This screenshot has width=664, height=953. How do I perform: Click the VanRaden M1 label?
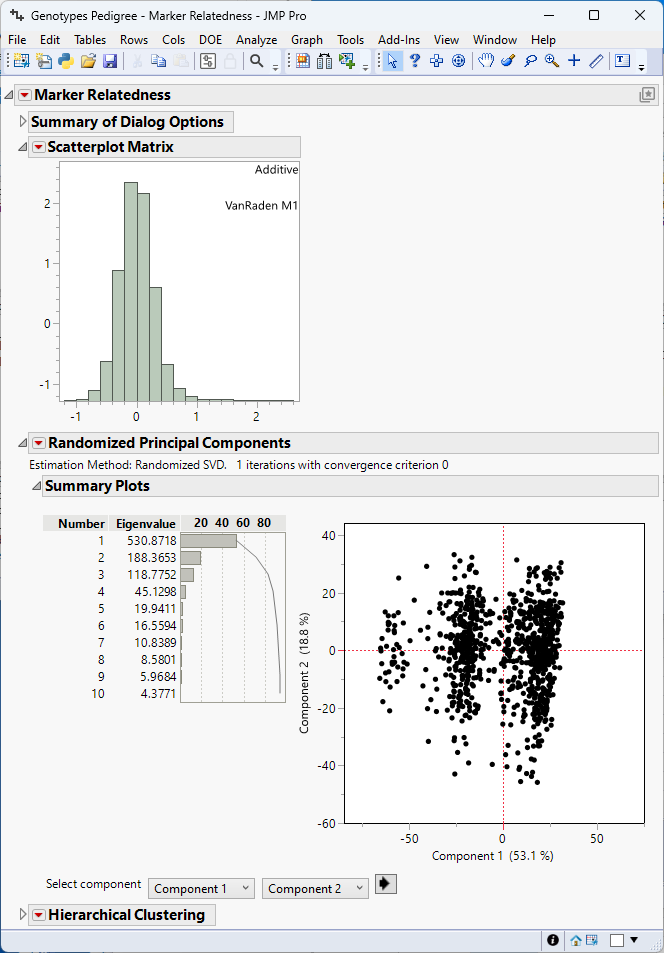pyautogui.click(x=261, y=205)
